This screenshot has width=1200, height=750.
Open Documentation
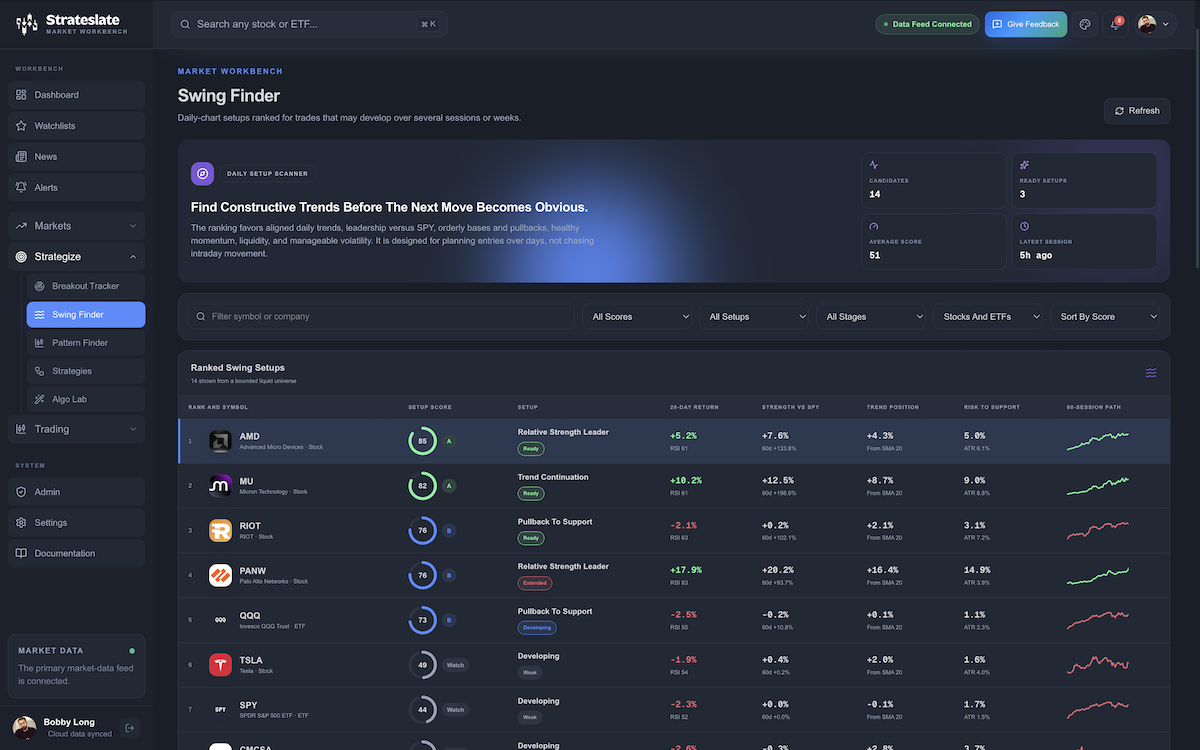tap(77, 554)
